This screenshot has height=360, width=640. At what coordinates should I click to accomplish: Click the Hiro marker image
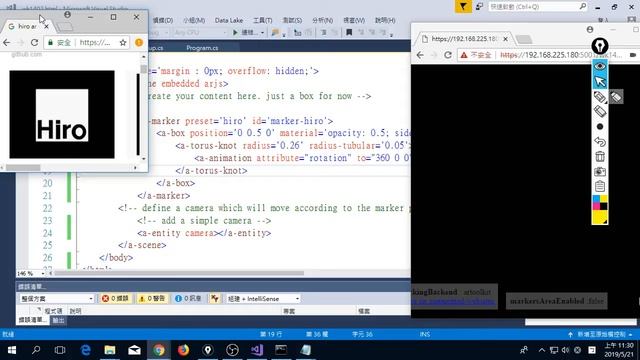coord(62,114)
